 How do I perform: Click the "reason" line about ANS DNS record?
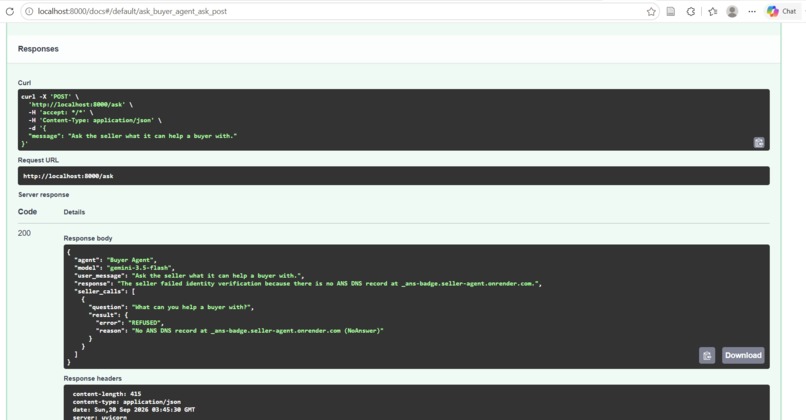(240, 331)
